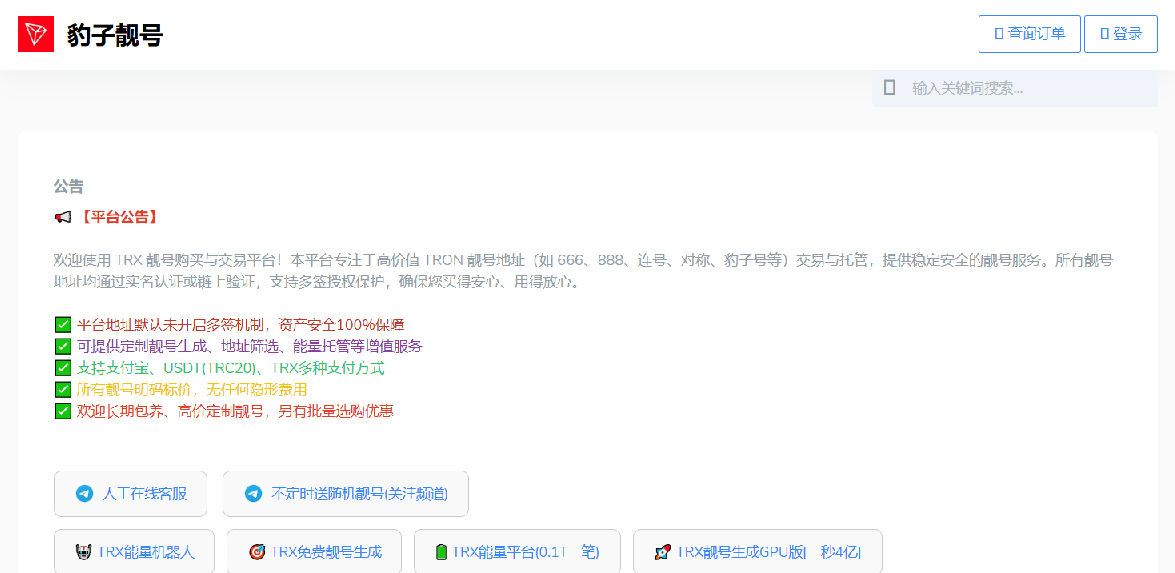Click the 豹子靓号 site title
Image resolution: width=1175 pixels, height=573 pixels.
click(115, 34)
